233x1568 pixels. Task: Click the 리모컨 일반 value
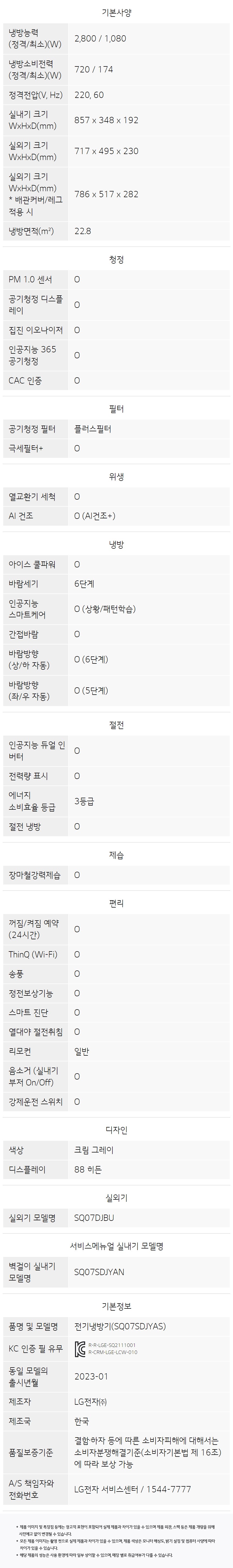click(x=82, y=1051)
